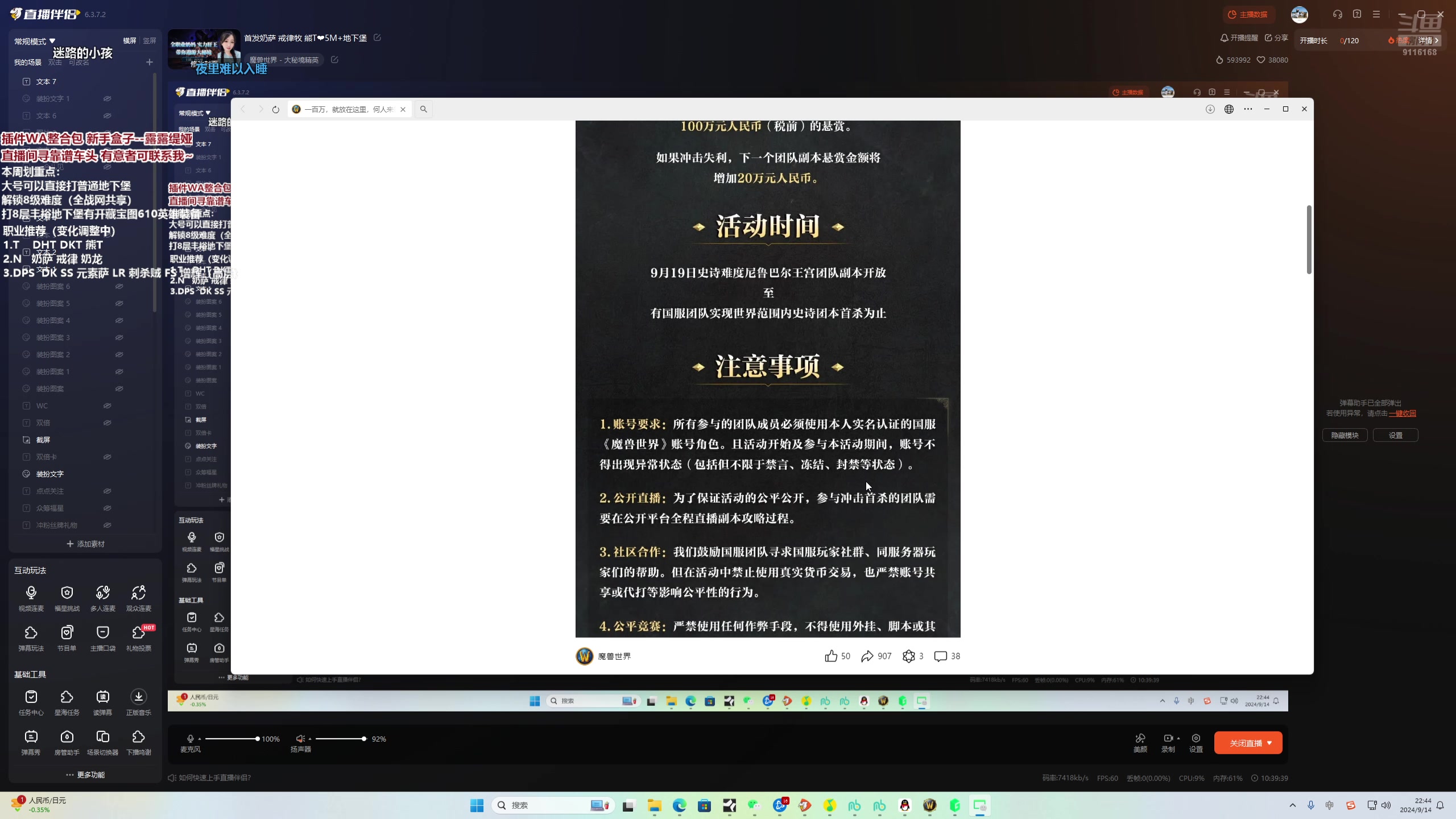This screenshot has width=1456, height=819.
Task: Open 礼物投票 gift voting tool
Action: 139,638
